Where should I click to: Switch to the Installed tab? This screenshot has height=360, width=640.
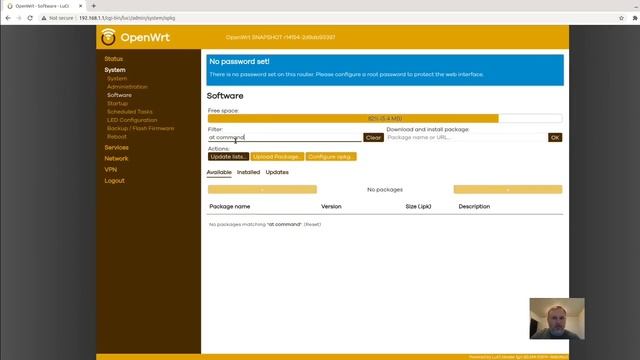point(248,172)
